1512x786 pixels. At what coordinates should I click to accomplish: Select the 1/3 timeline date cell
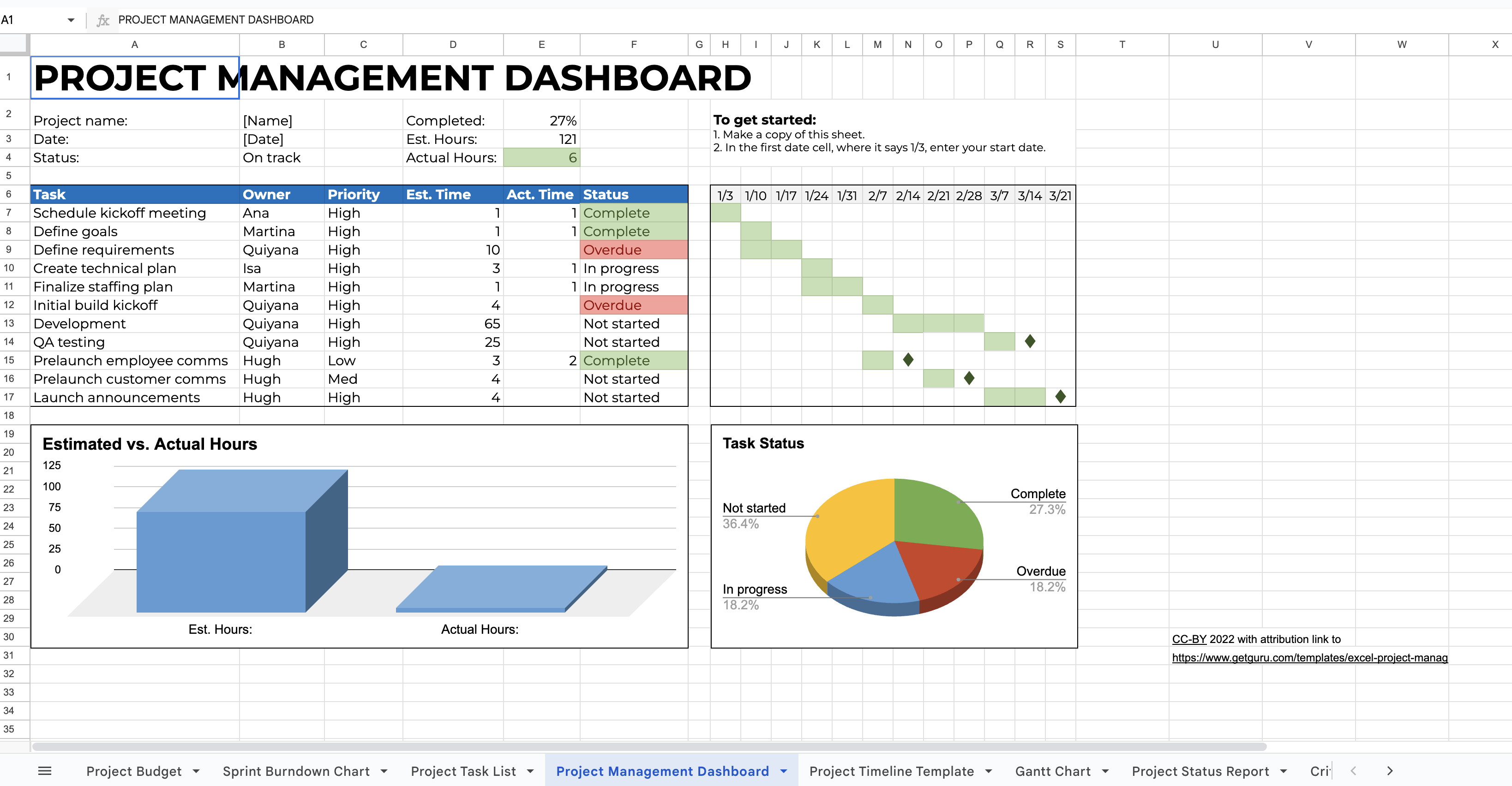coord(725,195)
